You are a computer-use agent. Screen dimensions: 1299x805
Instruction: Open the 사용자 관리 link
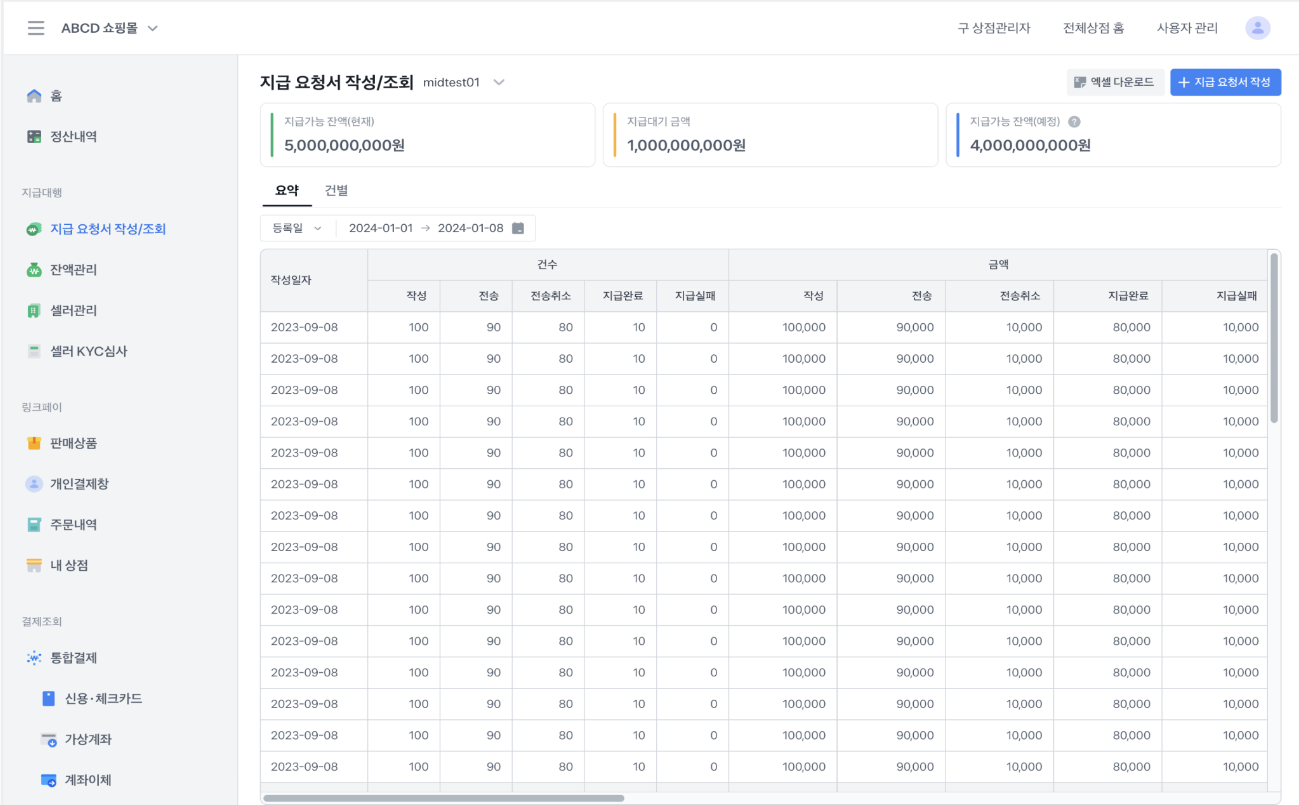[x=1187, y=28]
